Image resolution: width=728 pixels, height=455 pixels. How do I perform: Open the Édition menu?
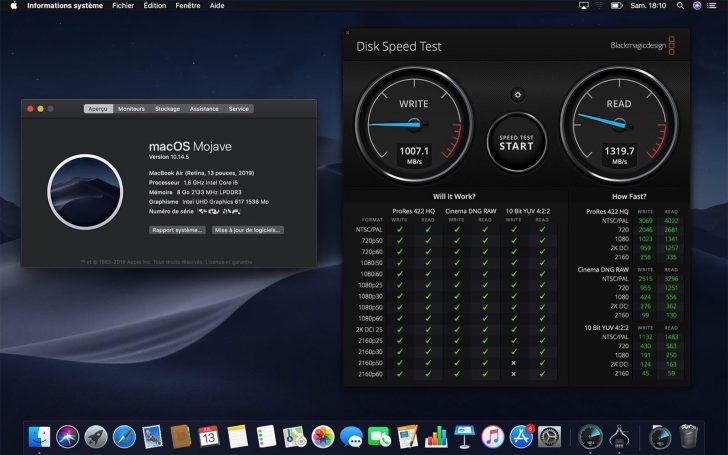155,6
